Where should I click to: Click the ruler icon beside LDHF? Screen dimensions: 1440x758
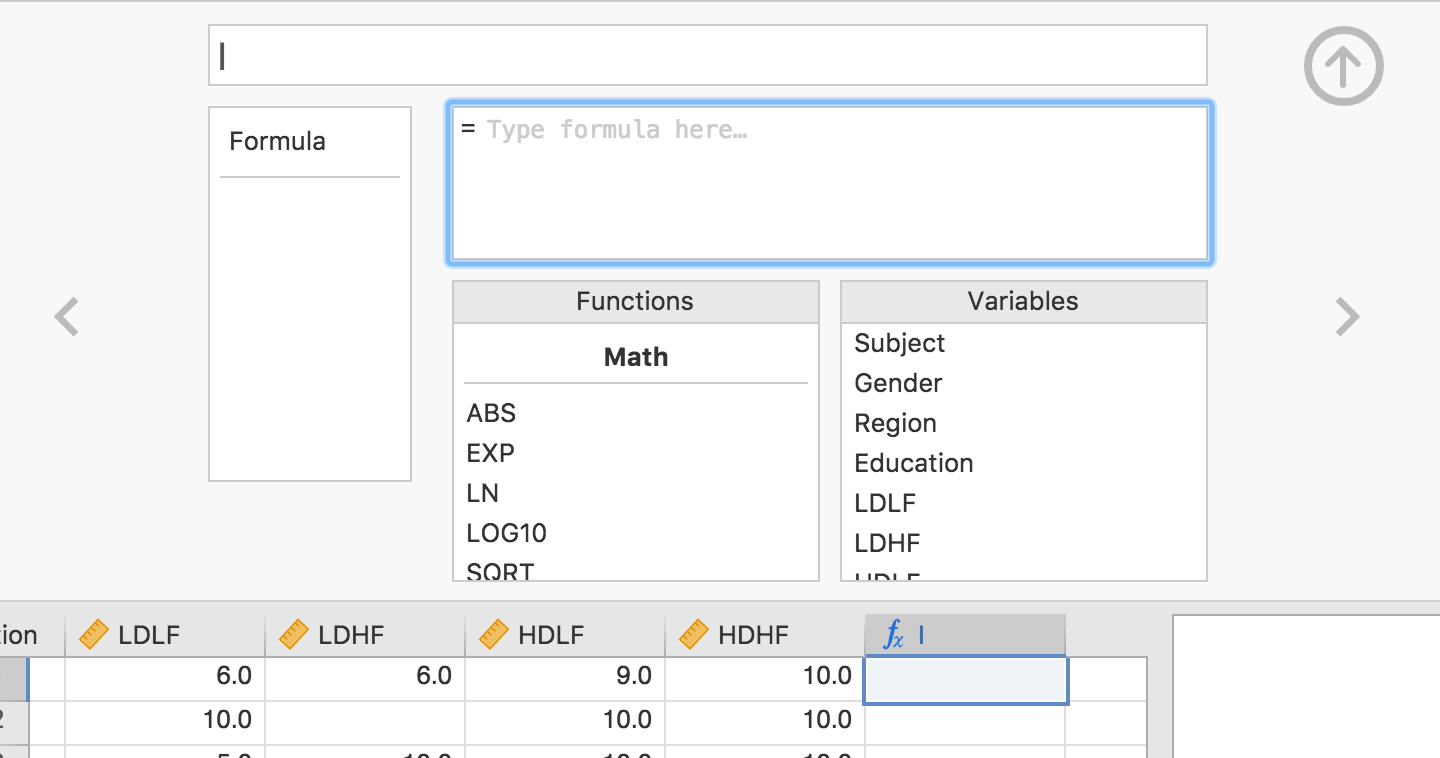(293, 634)
